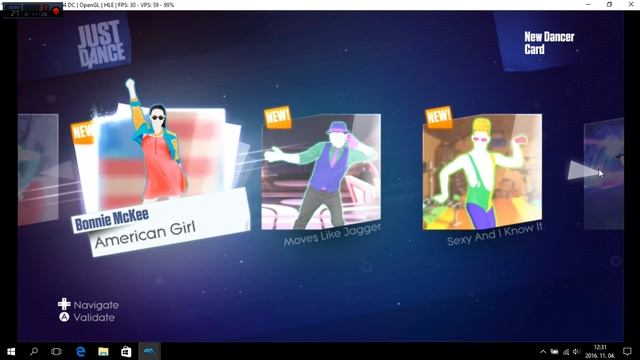This screenshot has width=640, height=360.
Task: Click the Navigate hint label
Action: [96, 305]
